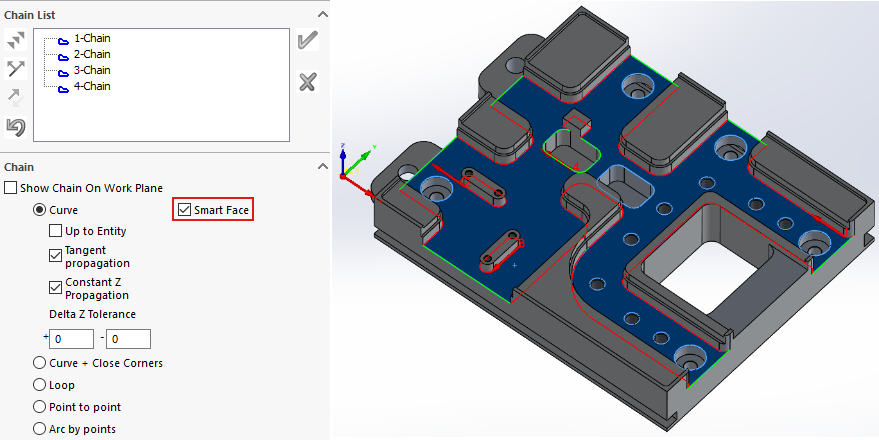This screenshot has width=879, height=440.
Task: Toggle the Constant Z Propagation checkbox
Action: 55,288
